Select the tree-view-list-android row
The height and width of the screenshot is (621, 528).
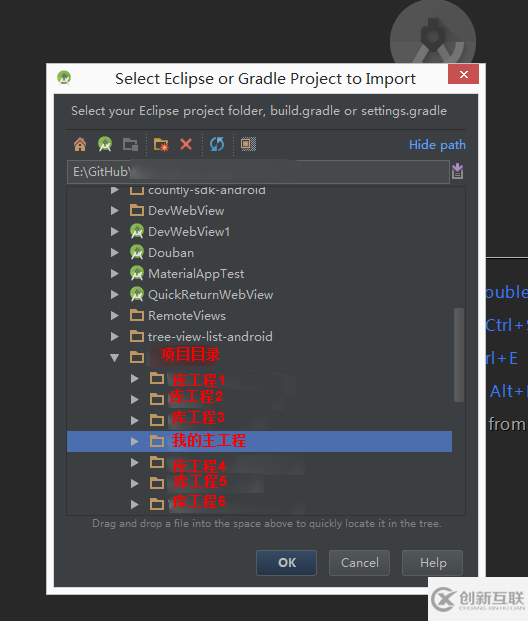259,337
